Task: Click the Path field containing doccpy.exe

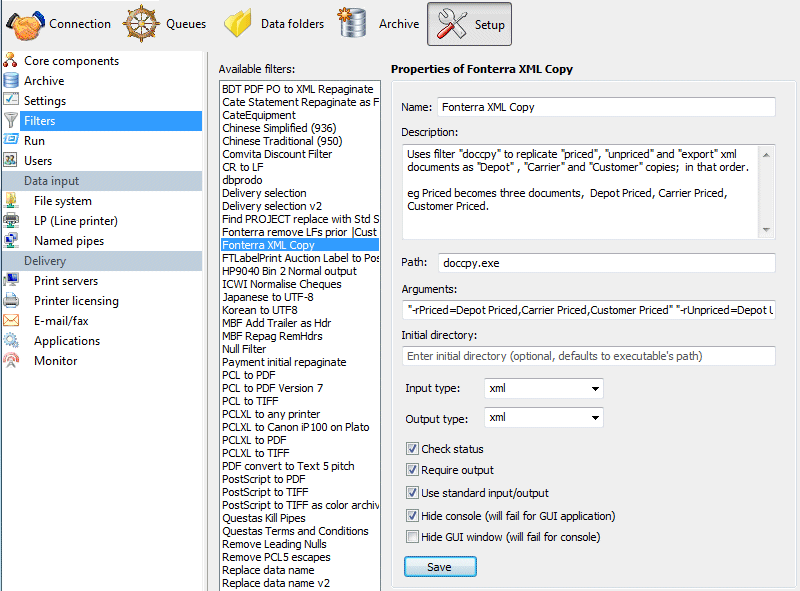Action: (x=607, y=263)
